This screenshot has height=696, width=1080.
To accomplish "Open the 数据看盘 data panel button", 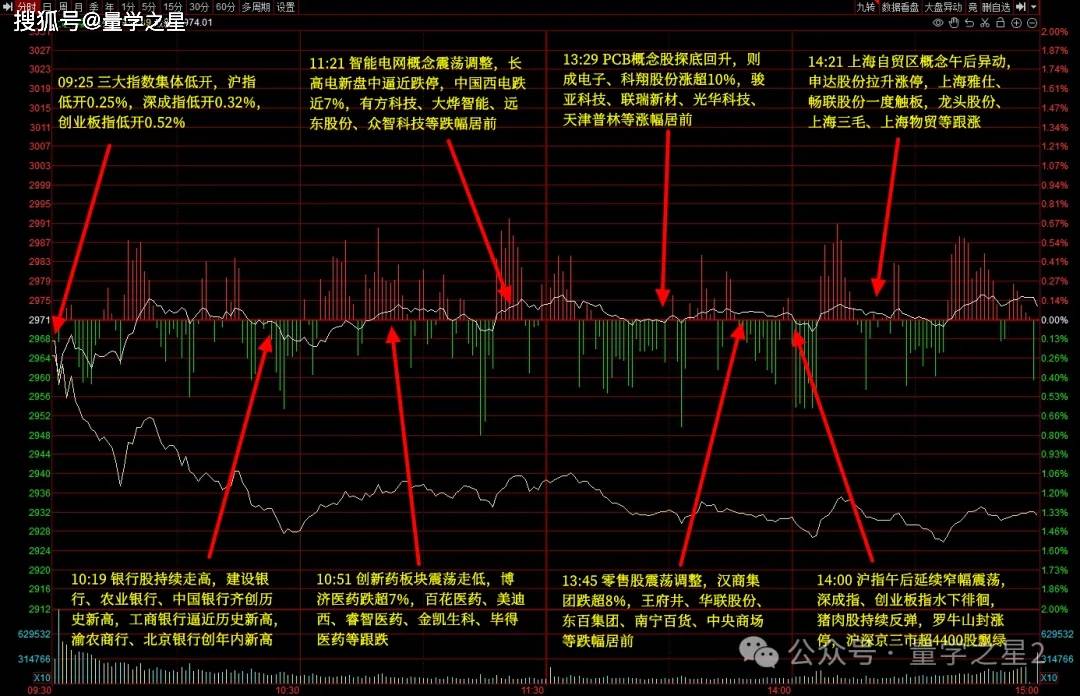I will 900,7.
